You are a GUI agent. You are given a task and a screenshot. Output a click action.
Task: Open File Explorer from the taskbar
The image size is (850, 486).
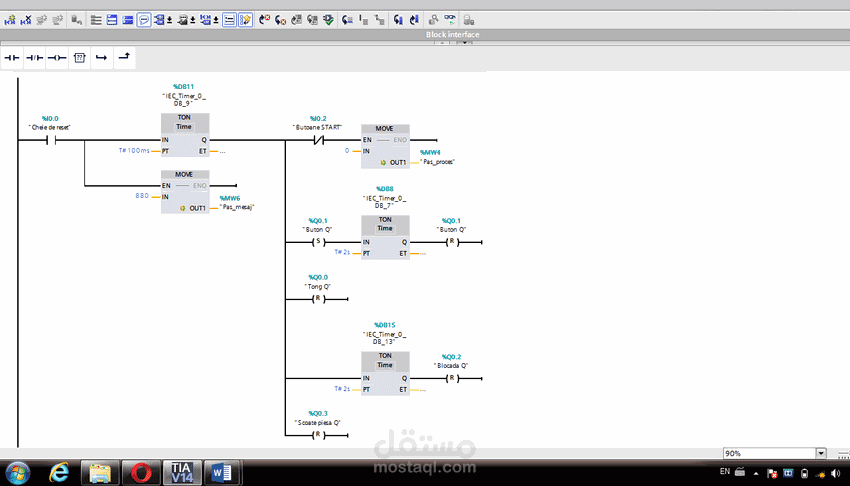(100, 473)
